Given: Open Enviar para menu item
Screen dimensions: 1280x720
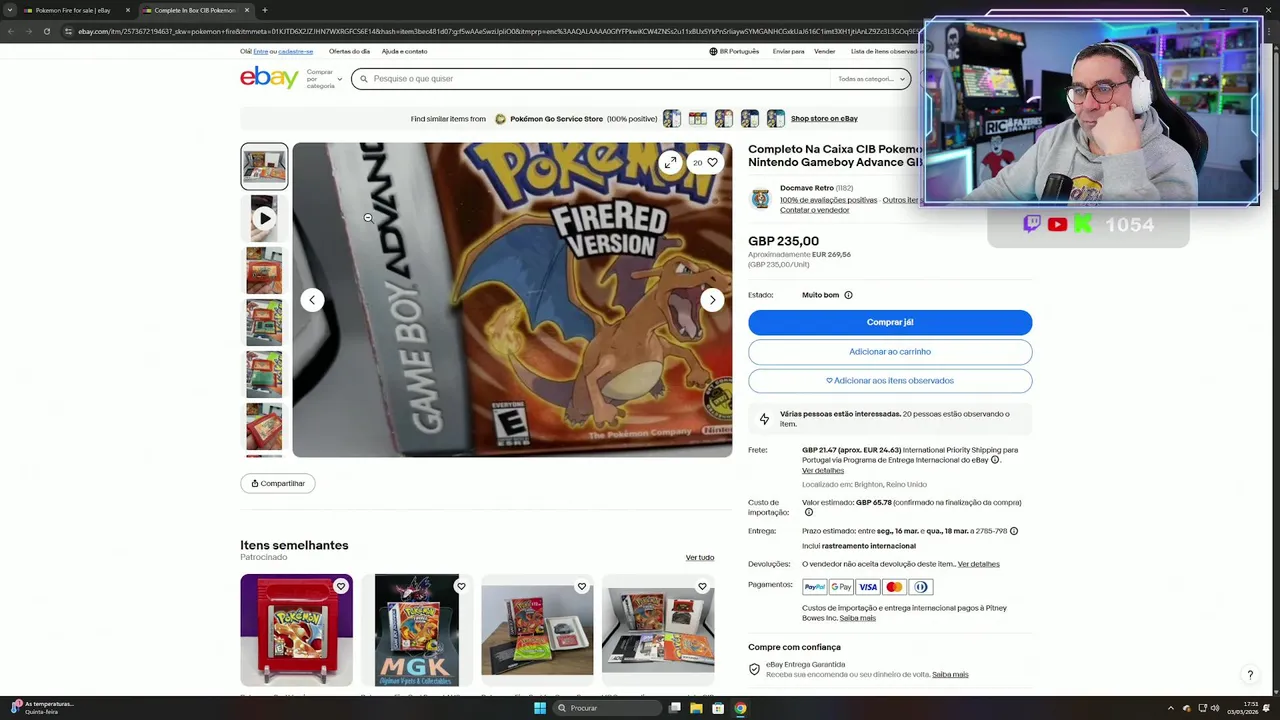Looking at the screenshot, I should tap(788, 51).
